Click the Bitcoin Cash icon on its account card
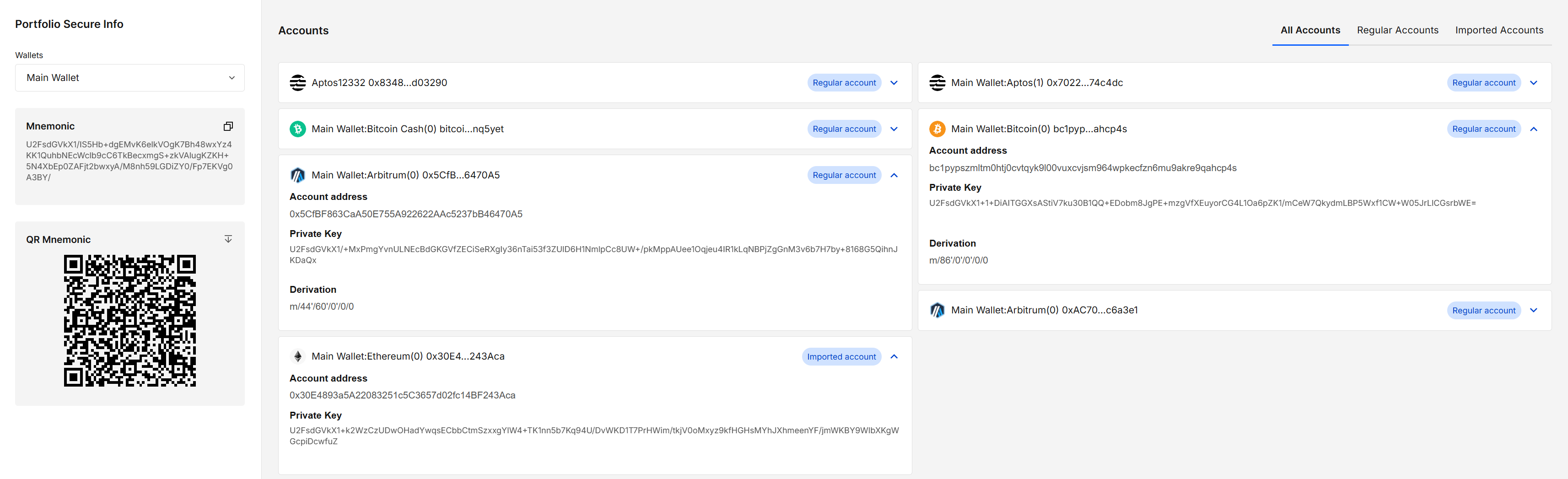Viewport: 1568px width, 479px height. click(298, 129)
